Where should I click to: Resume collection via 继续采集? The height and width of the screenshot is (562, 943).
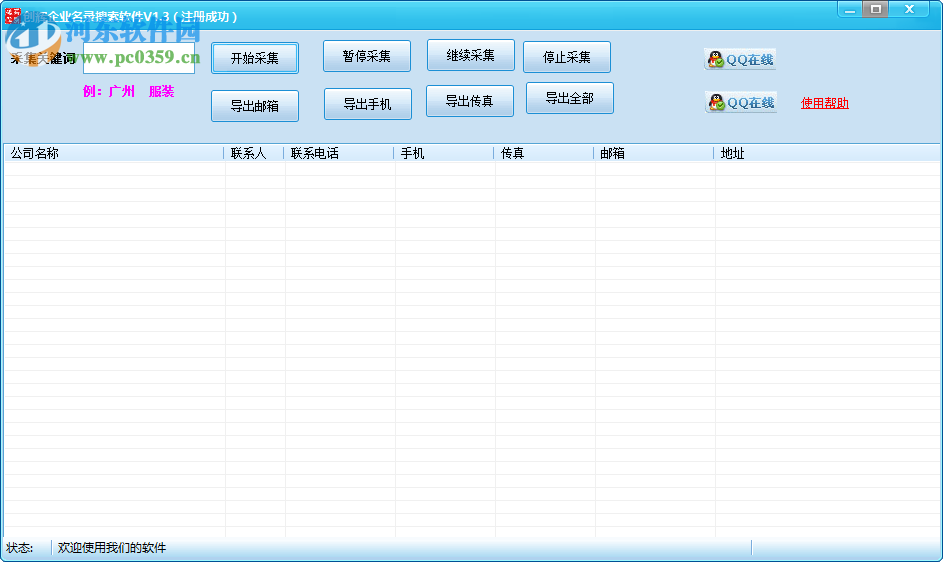click(470, 55)
